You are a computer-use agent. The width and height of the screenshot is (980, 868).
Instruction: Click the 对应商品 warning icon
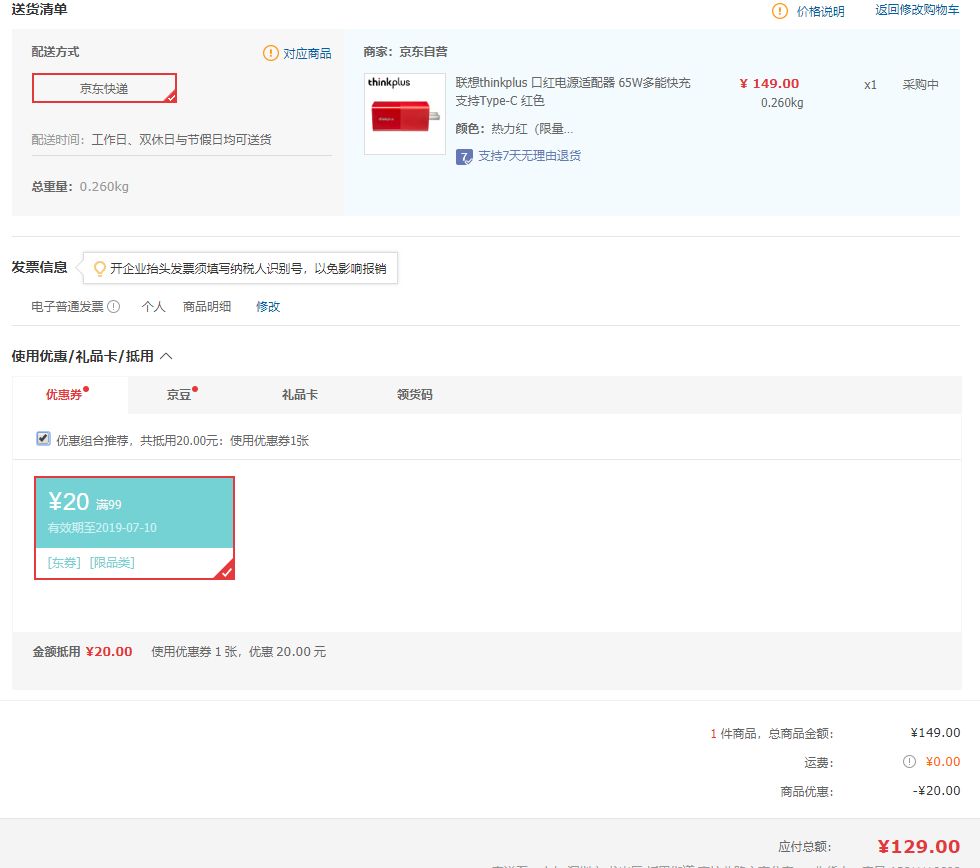pyautogui.click(x=271, y=53)
